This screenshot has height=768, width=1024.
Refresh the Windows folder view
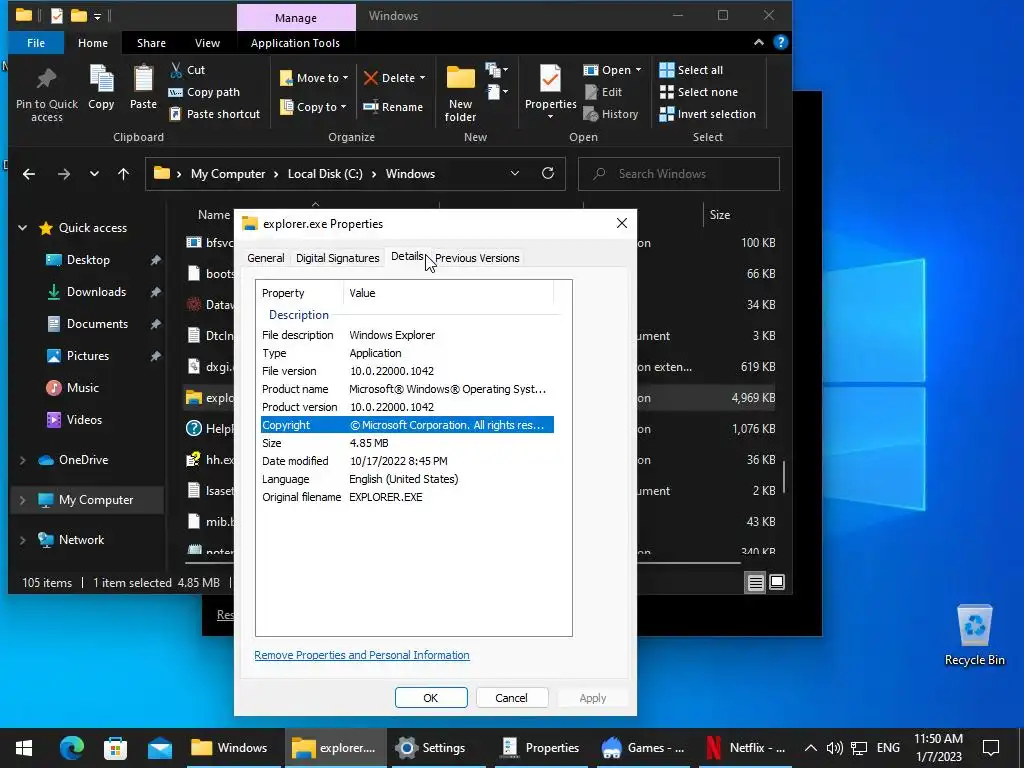click(548, 173)
